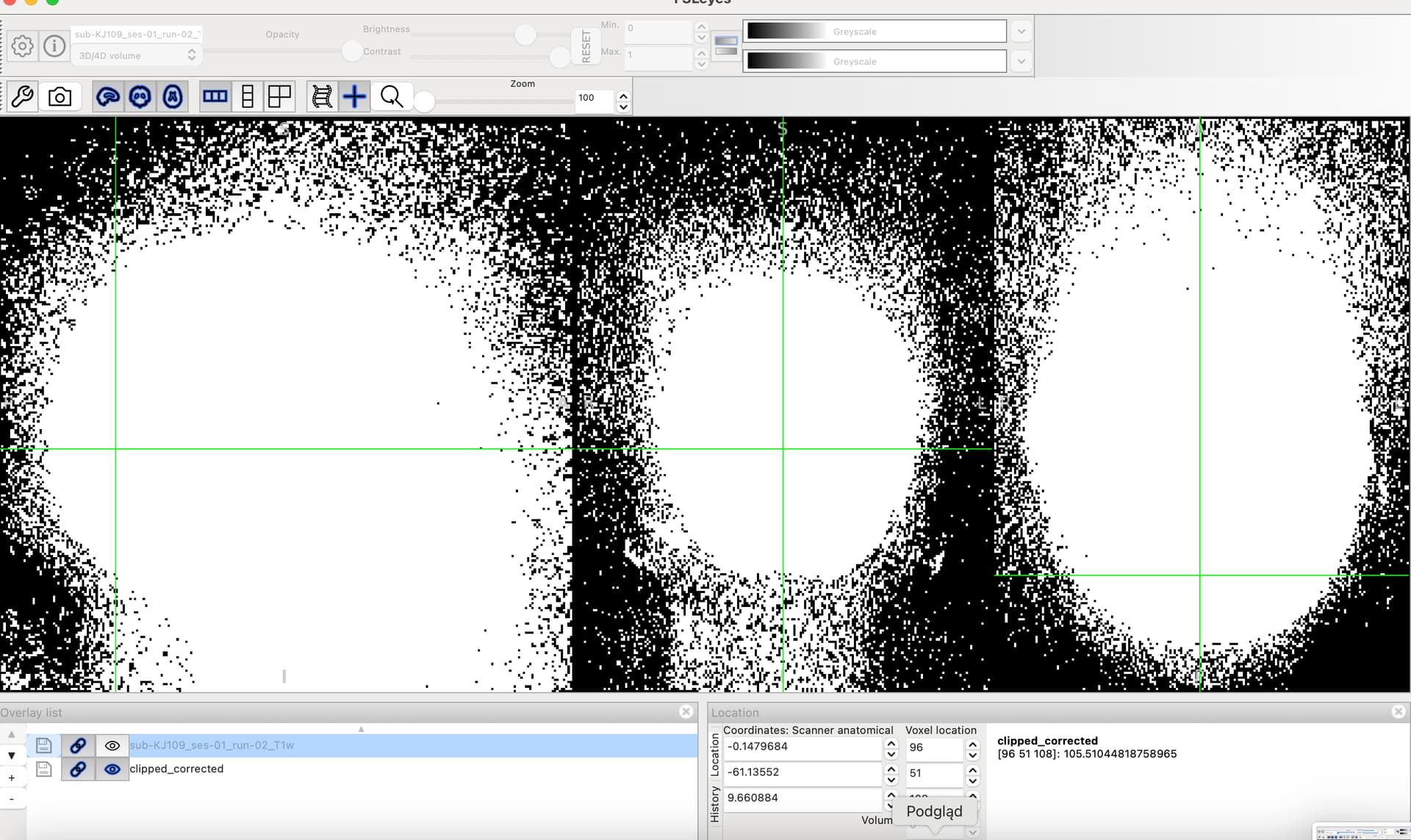Add an overlay with plus button
This screenshot has height=840, width=1411.
[x=12, y=778]
